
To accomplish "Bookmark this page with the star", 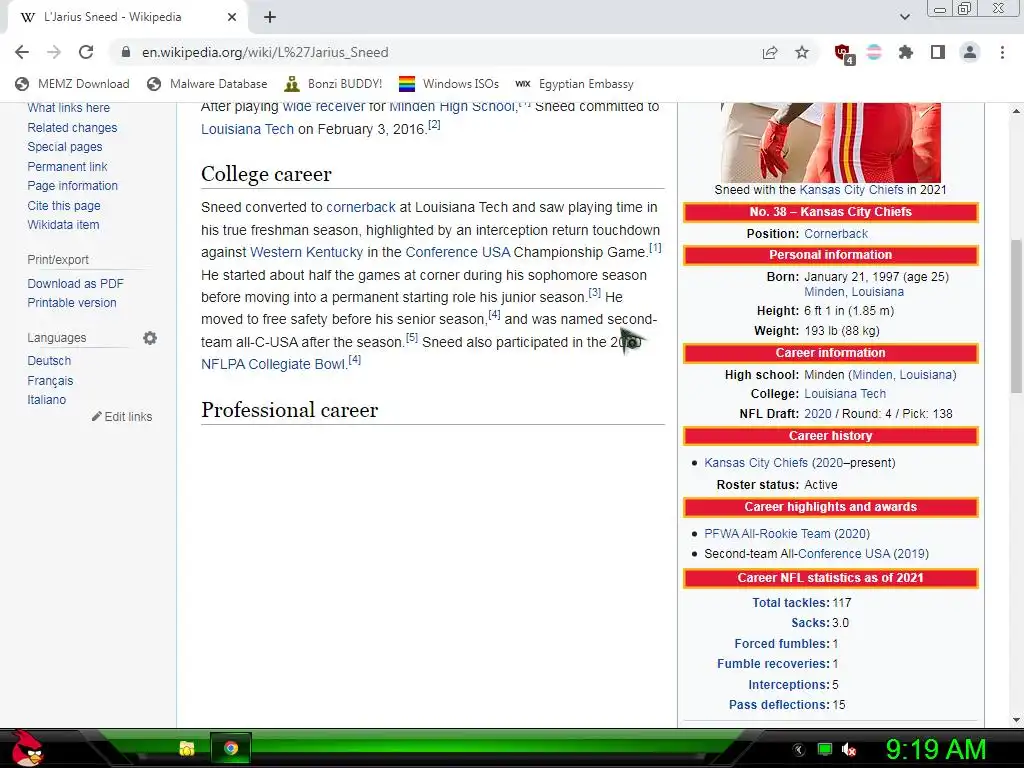I will pyautogui.click(x=802, y=52).
